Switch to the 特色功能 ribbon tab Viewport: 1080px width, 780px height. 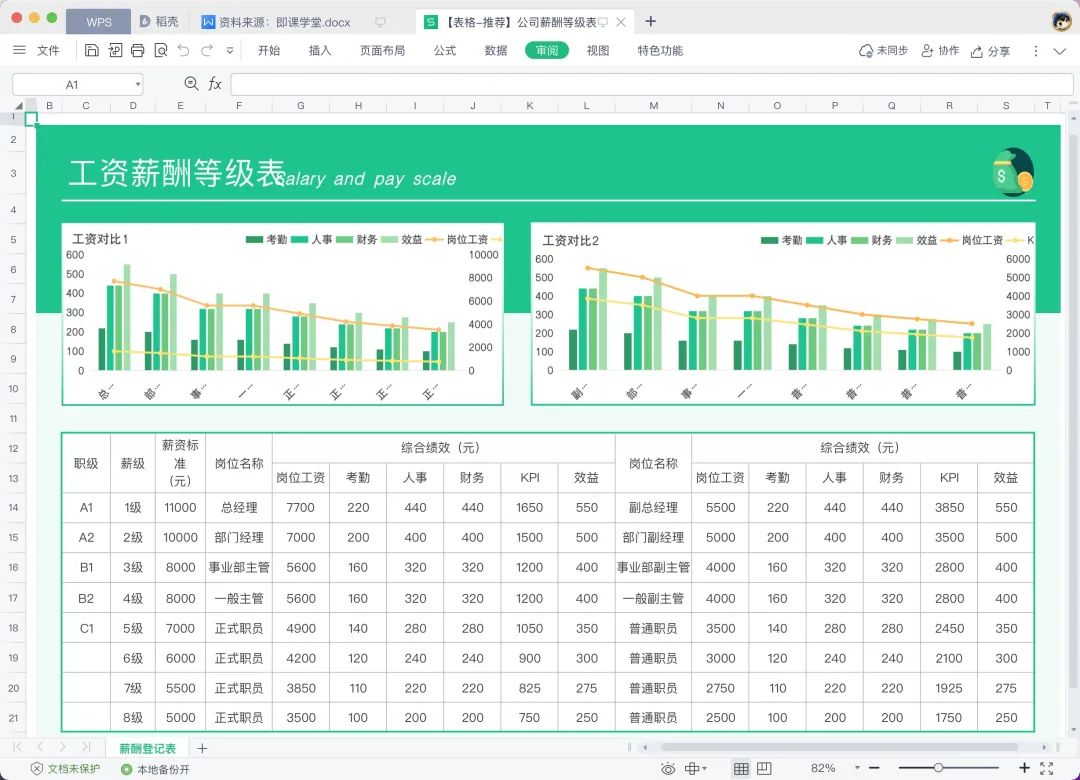660,50
